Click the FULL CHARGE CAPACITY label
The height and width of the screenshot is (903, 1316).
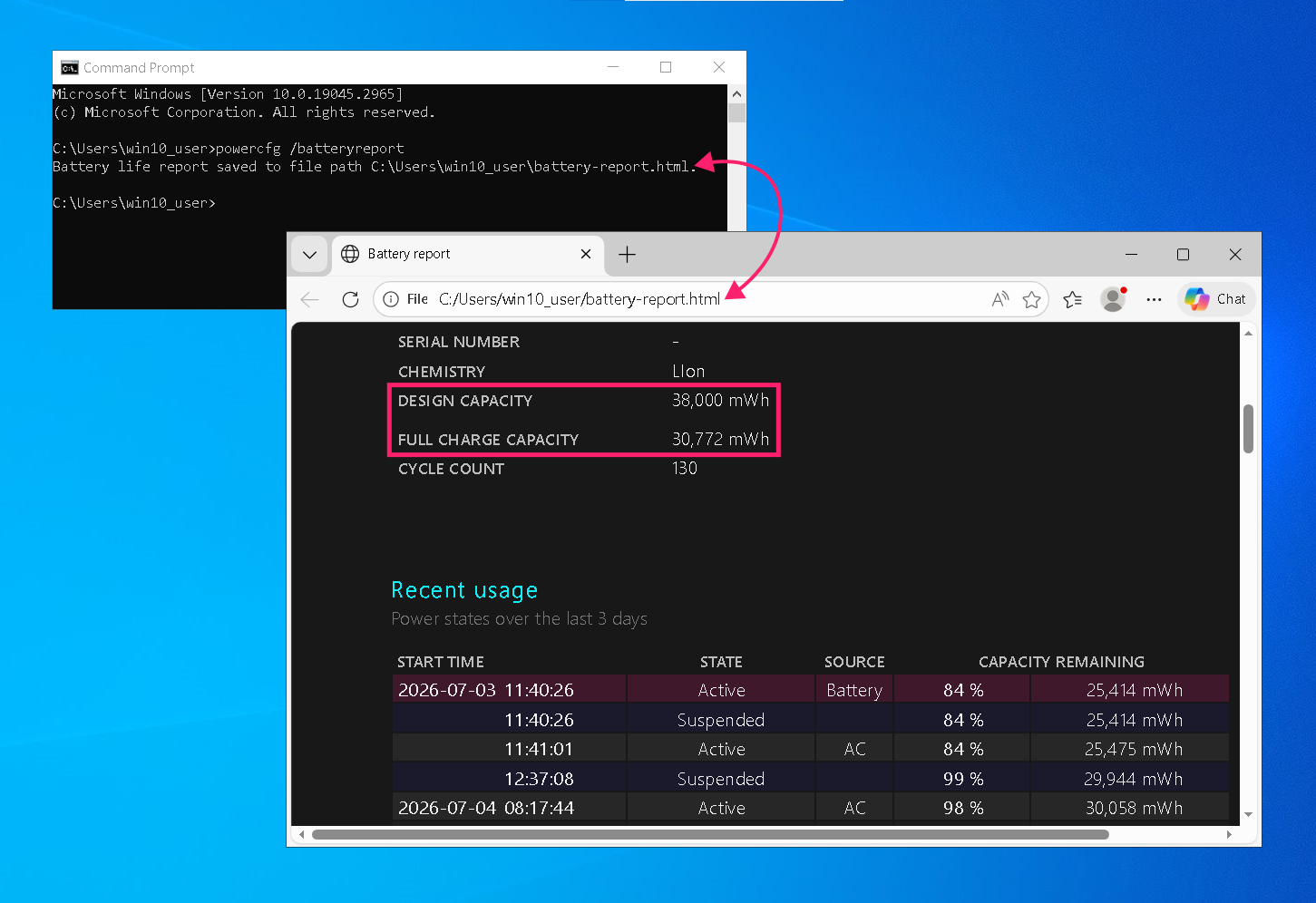(488, 440)
